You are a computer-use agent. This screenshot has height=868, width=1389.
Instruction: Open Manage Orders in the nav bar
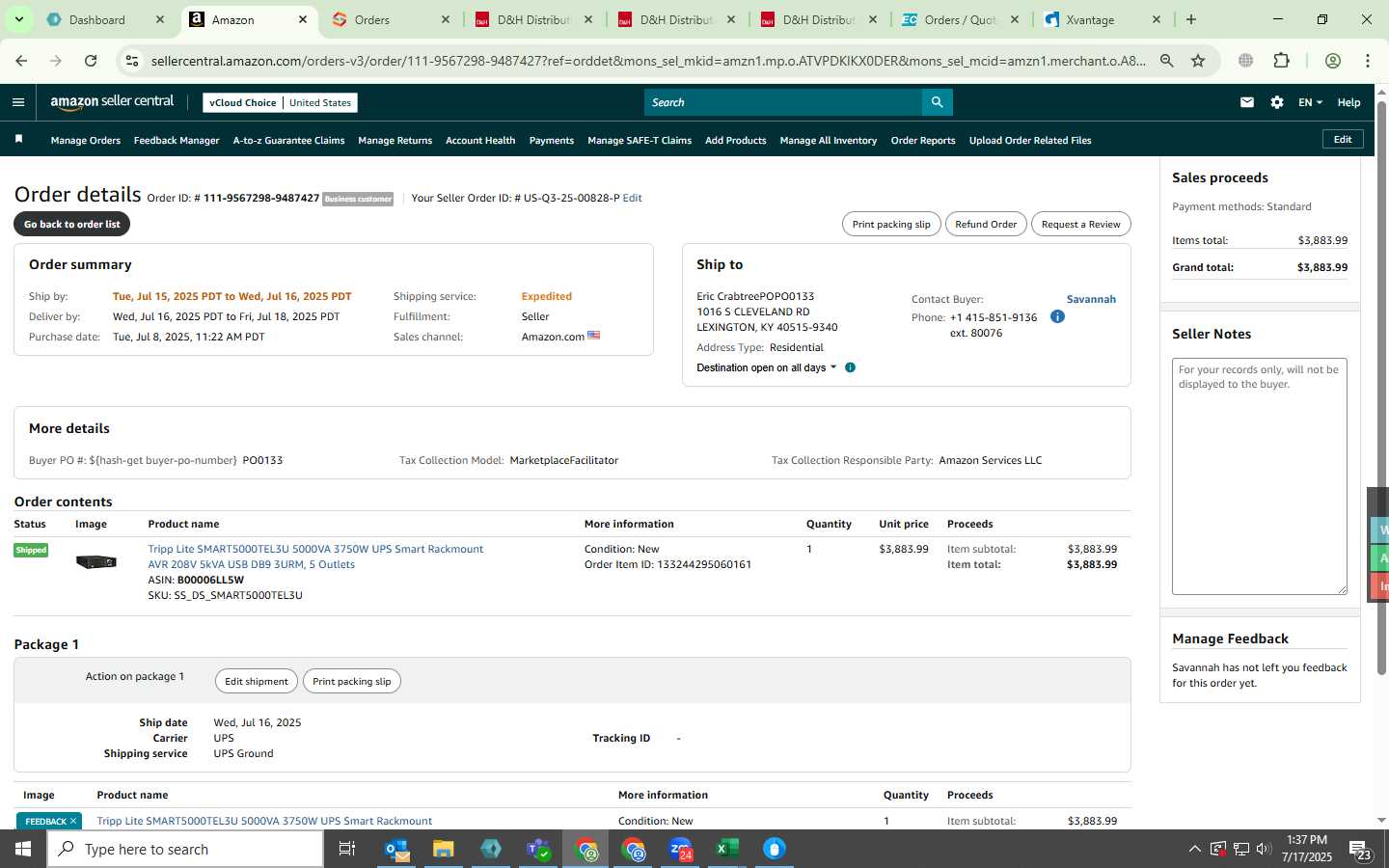point(86,140)
